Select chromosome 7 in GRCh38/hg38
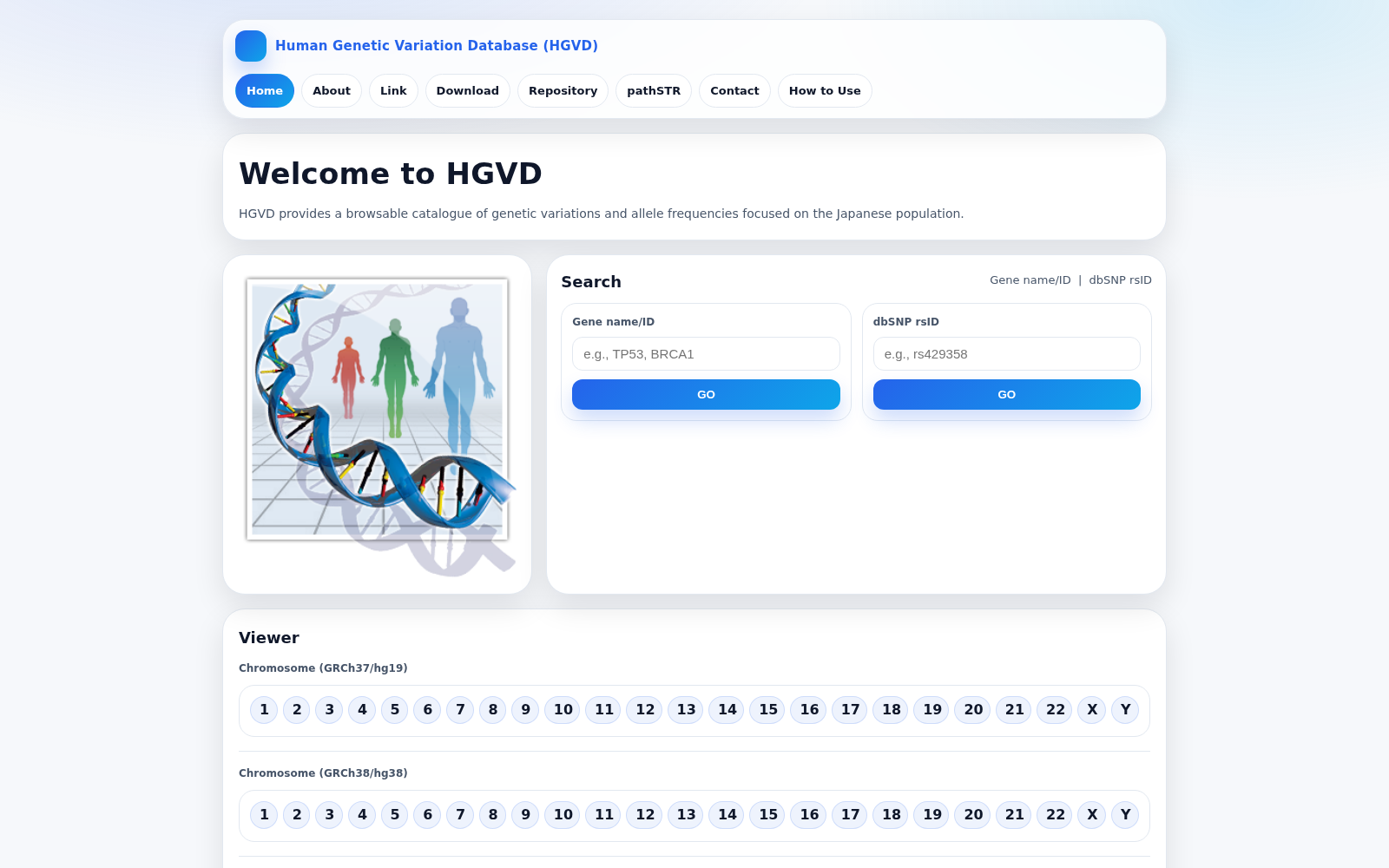Screen dimensions: 1389x868 [x=460, y=815]
